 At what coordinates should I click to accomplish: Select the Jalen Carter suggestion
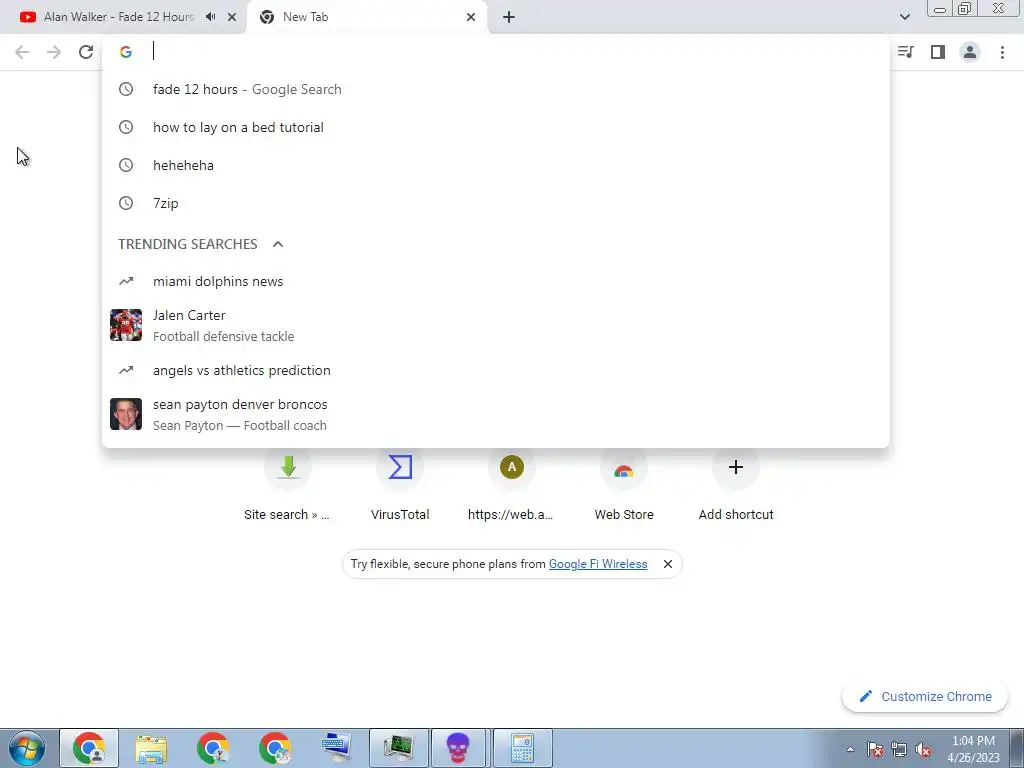496,325
